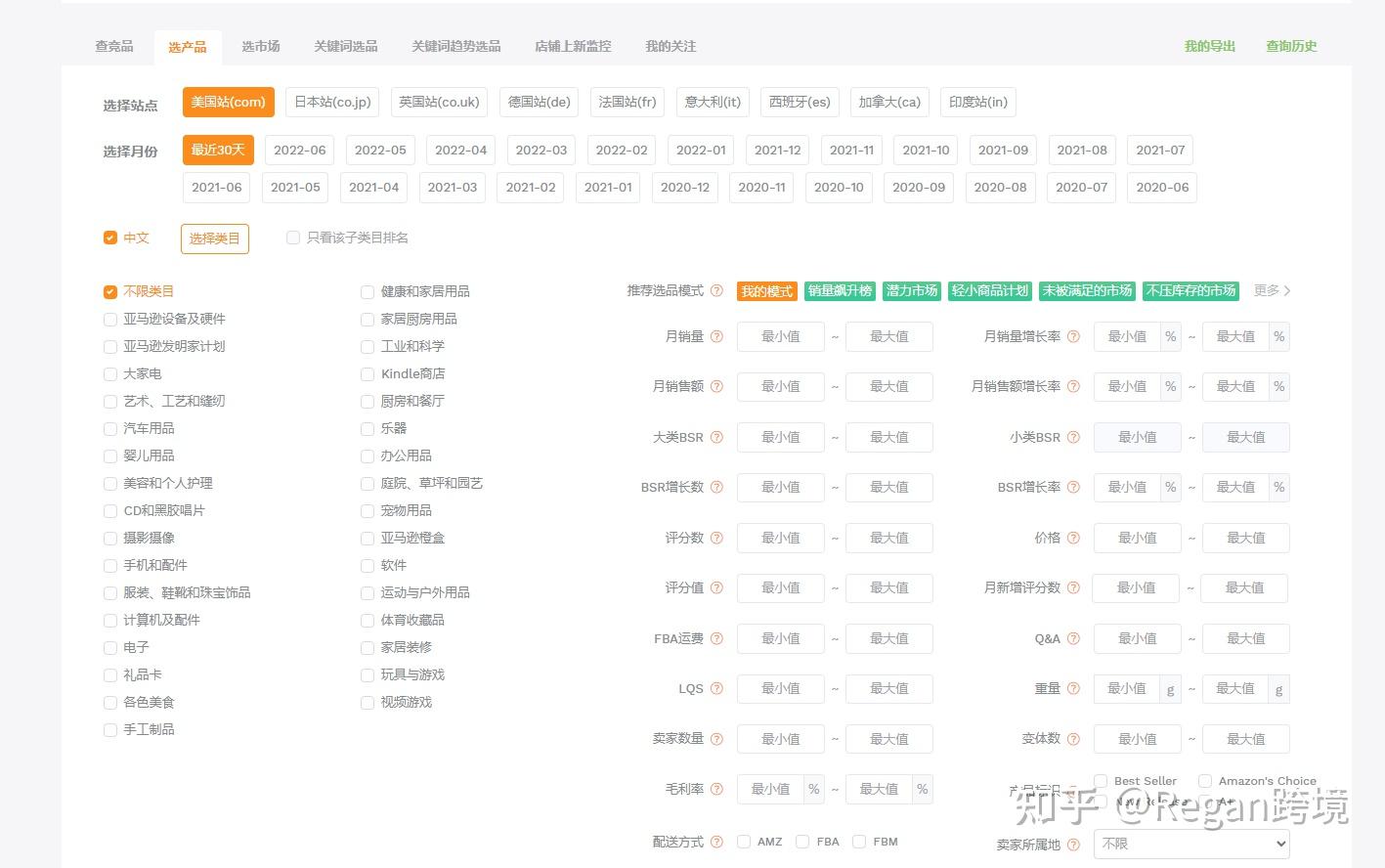
Task: Focus the 评分值 maximum value field
Action: [x=889, y=587]
